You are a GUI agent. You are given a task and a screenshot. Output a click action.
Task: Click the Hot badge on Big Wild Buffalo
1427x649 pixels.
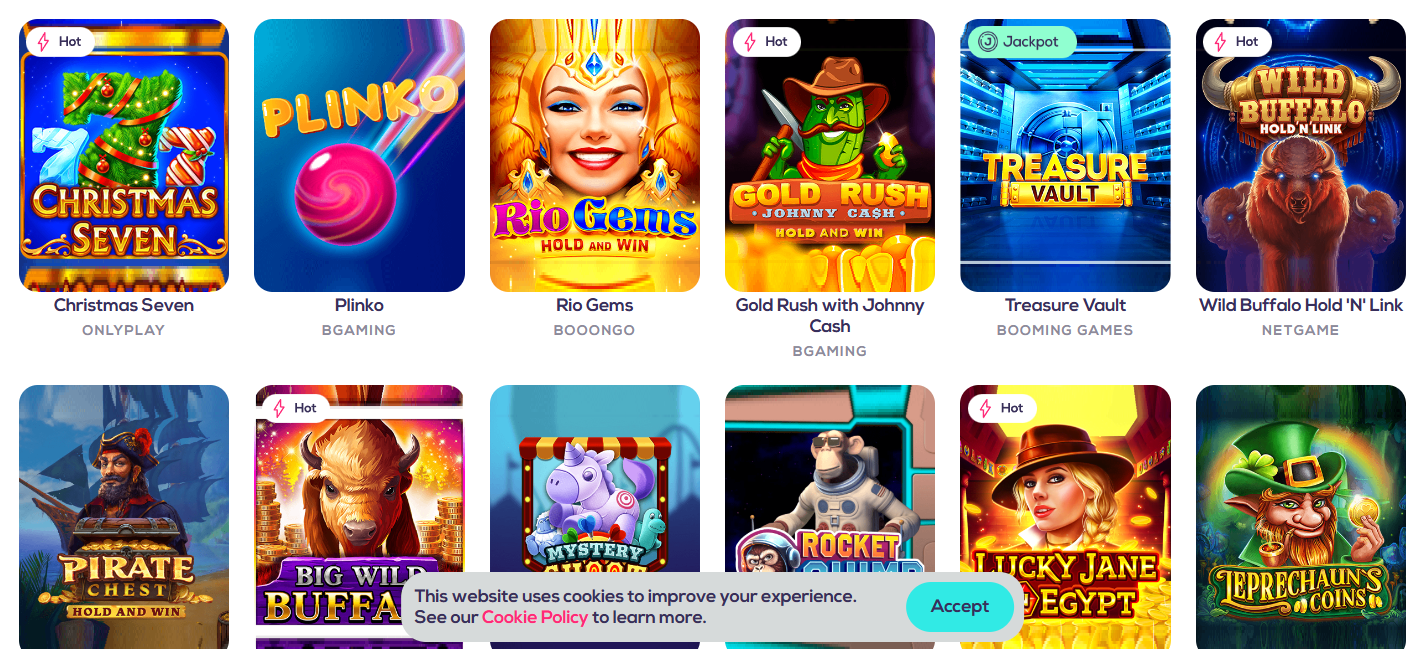[296, 408]
